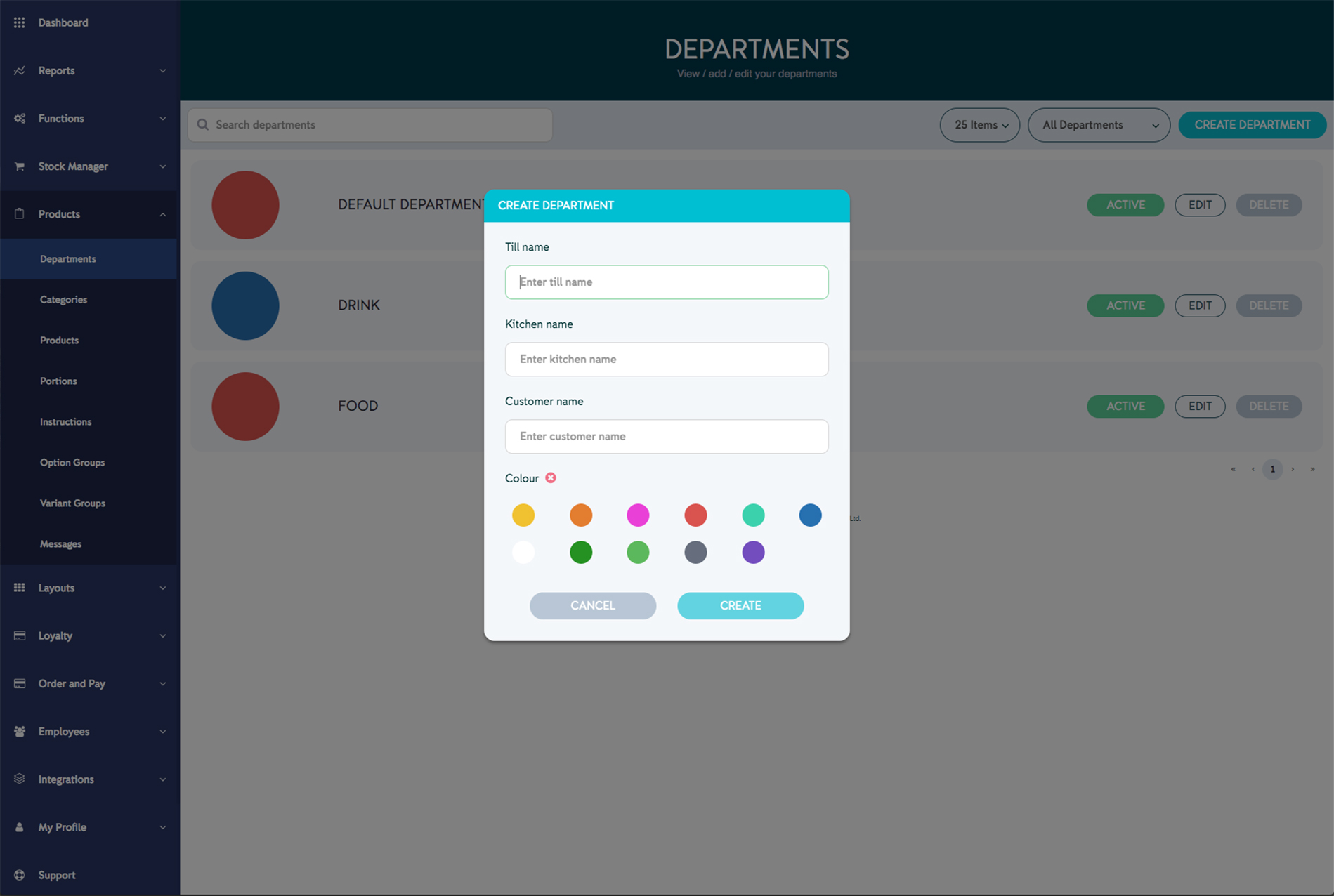Click the Employees people icon
1334x896 pixels.
click(x=20, y=731)
